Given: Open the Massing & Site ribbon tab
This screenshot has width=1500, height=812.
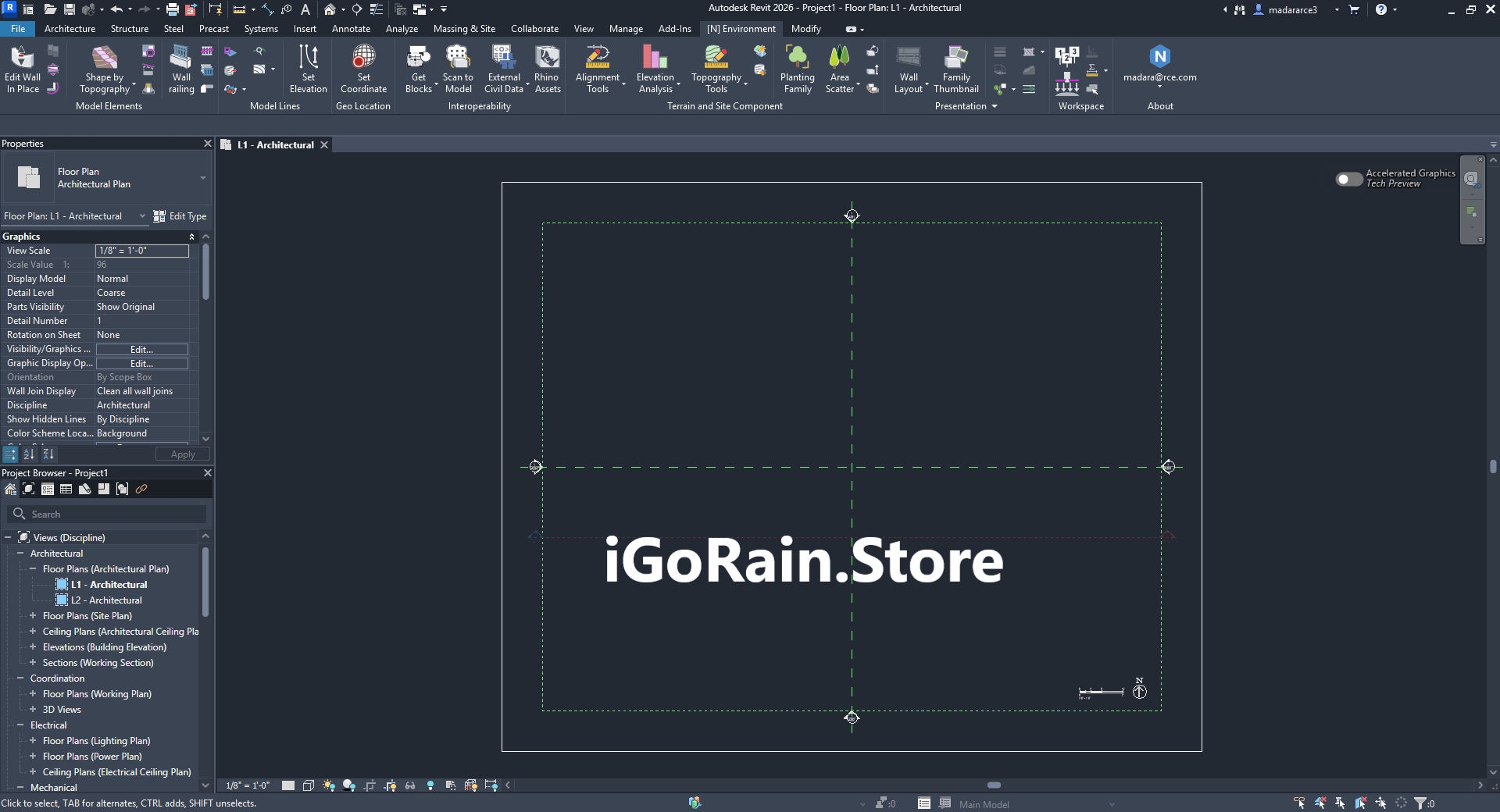Looking at the screenshot, I should pos(464,29).
